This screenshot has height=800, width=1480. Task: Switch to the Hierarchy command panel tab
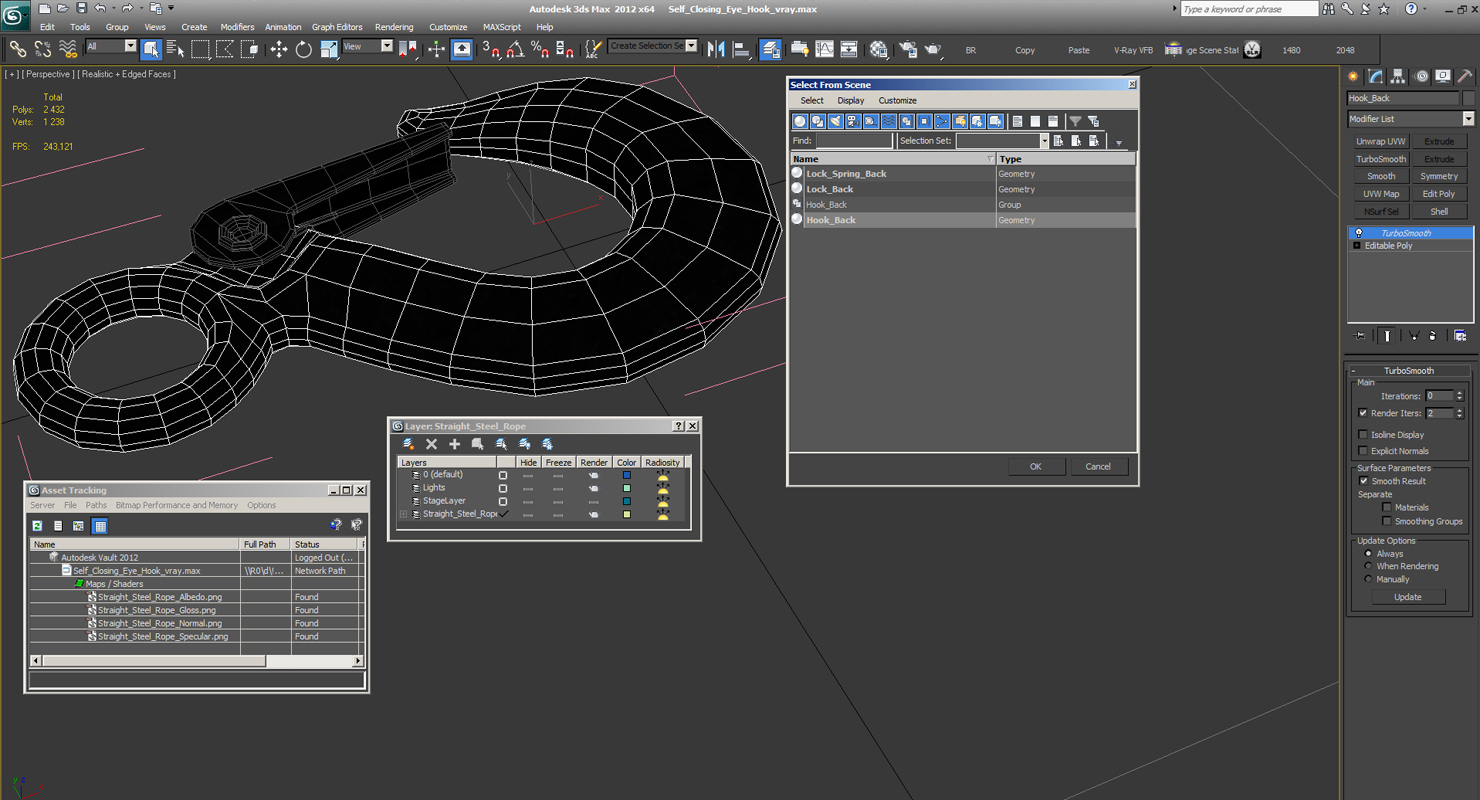(x=1398, y=76)
